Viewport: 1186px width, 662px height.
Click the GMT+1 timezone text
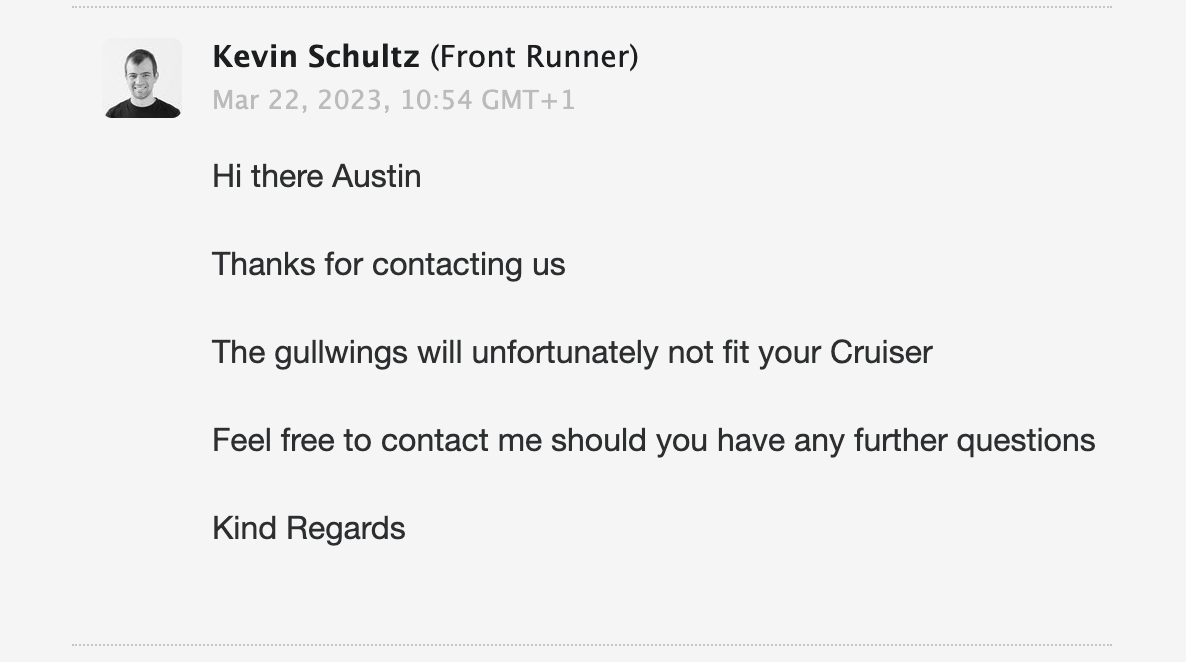(529, 100)
